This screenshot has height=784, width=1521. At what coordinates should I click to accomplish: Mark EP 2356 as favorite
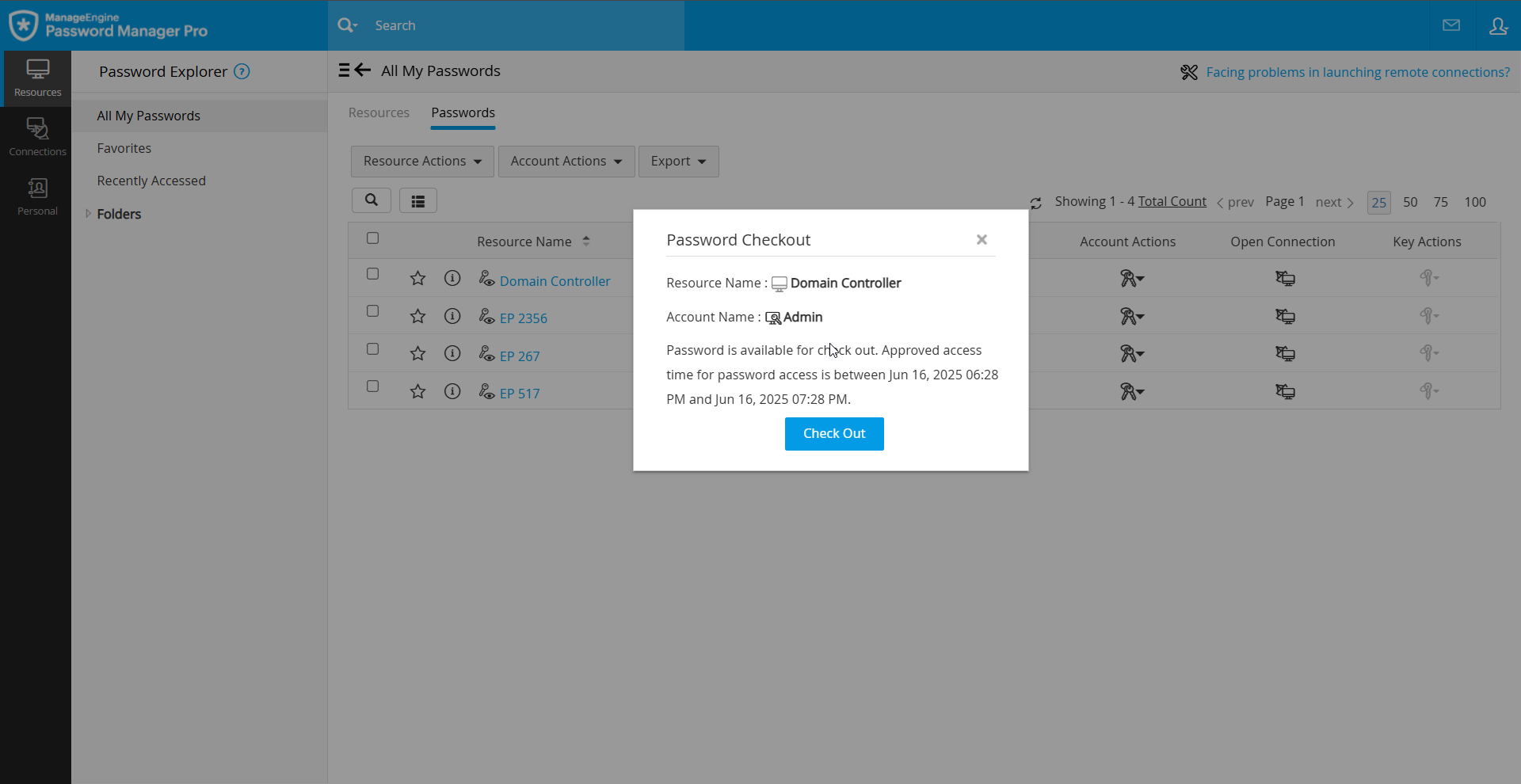click(417, 316)
